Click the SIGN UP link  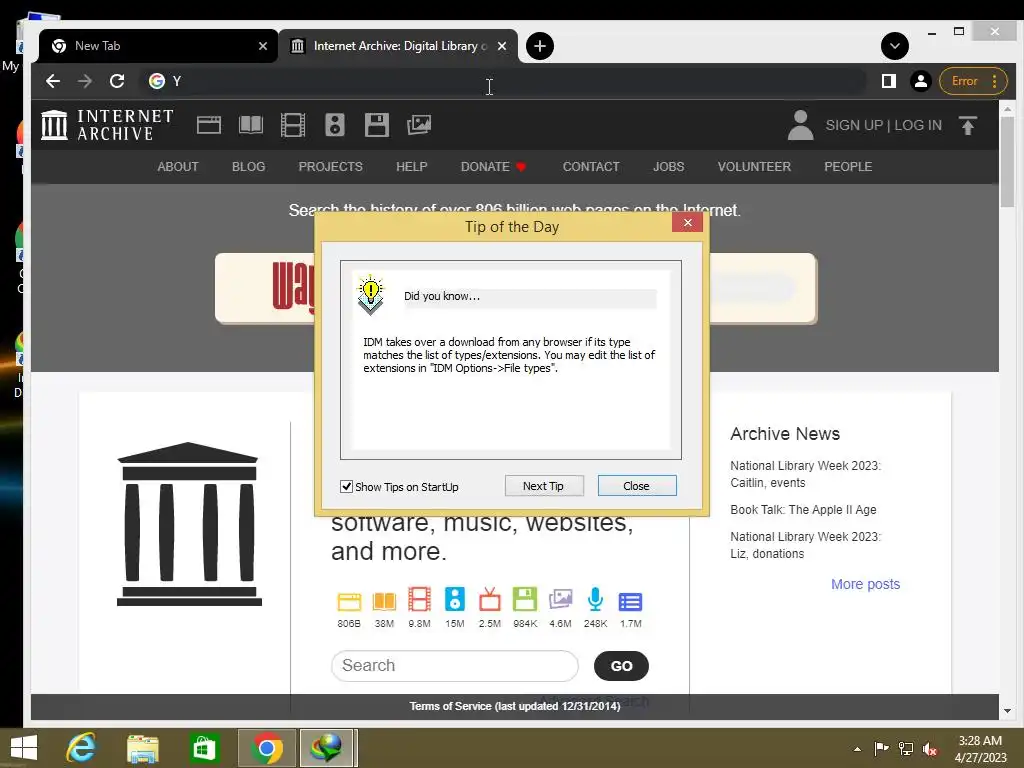pyautogui.click(x=854, y=125)
